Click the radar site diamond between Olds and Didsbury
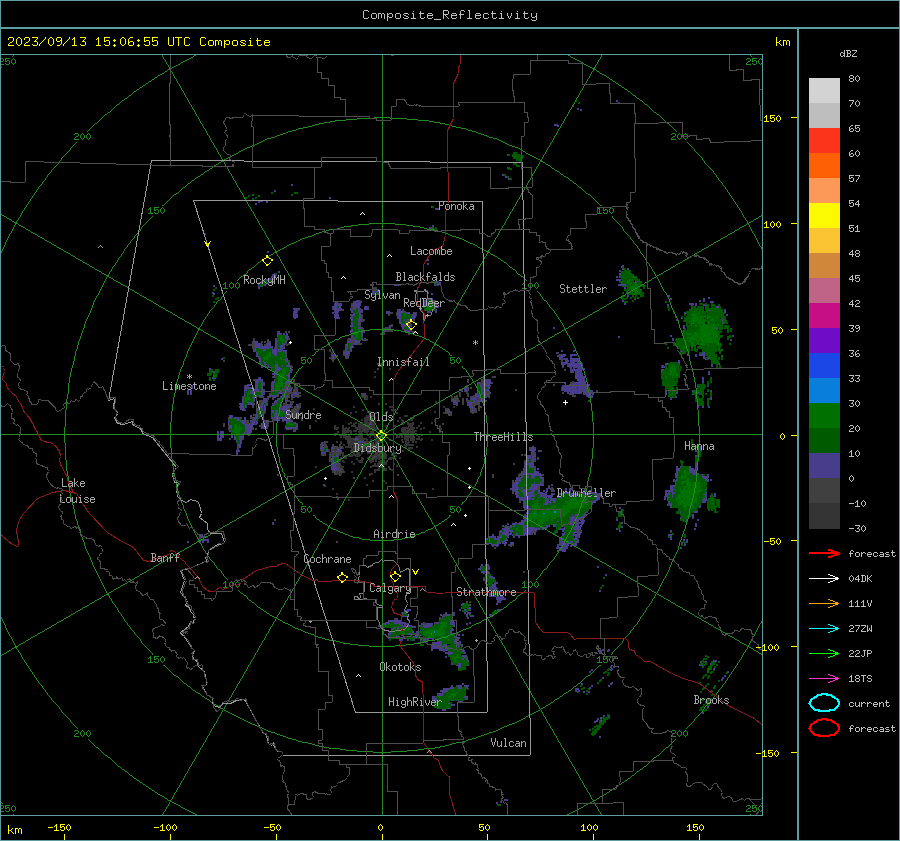Image resolution: width=900 pixels, height=841 pixels. (x=381, y=436)
